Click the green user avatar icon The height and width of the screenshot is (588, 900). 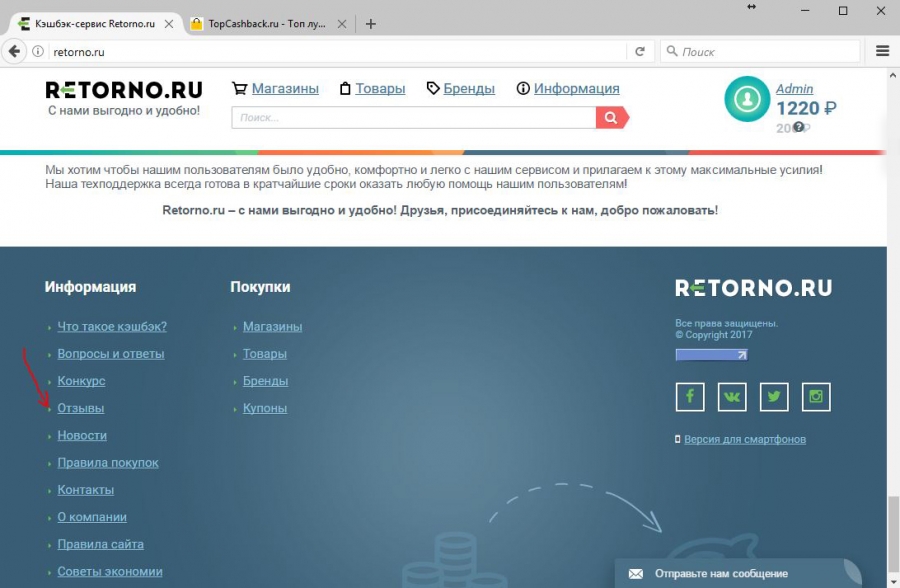747,99
